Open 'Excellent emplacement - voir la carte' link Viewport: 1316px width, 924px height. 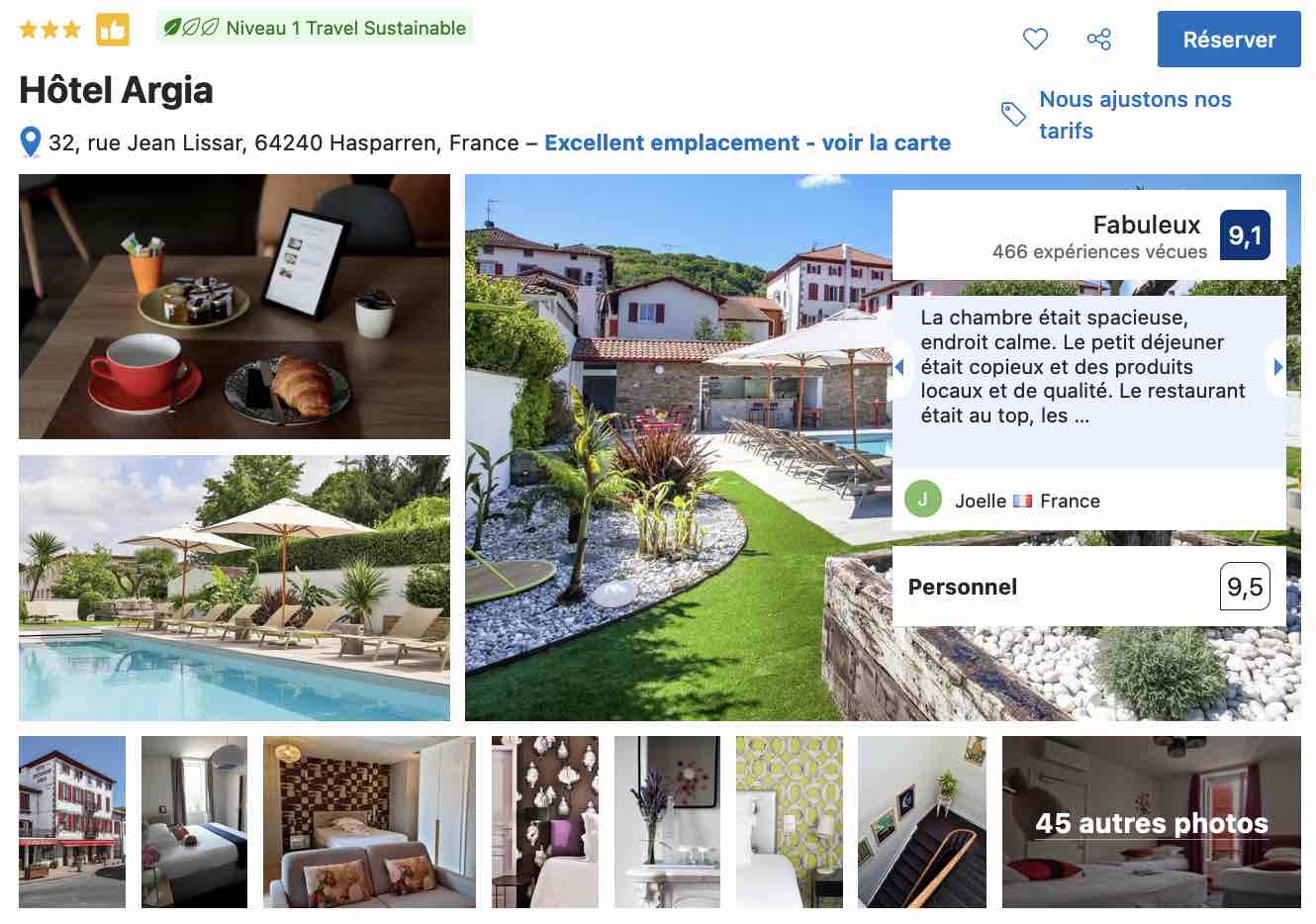tap(747, 142)
